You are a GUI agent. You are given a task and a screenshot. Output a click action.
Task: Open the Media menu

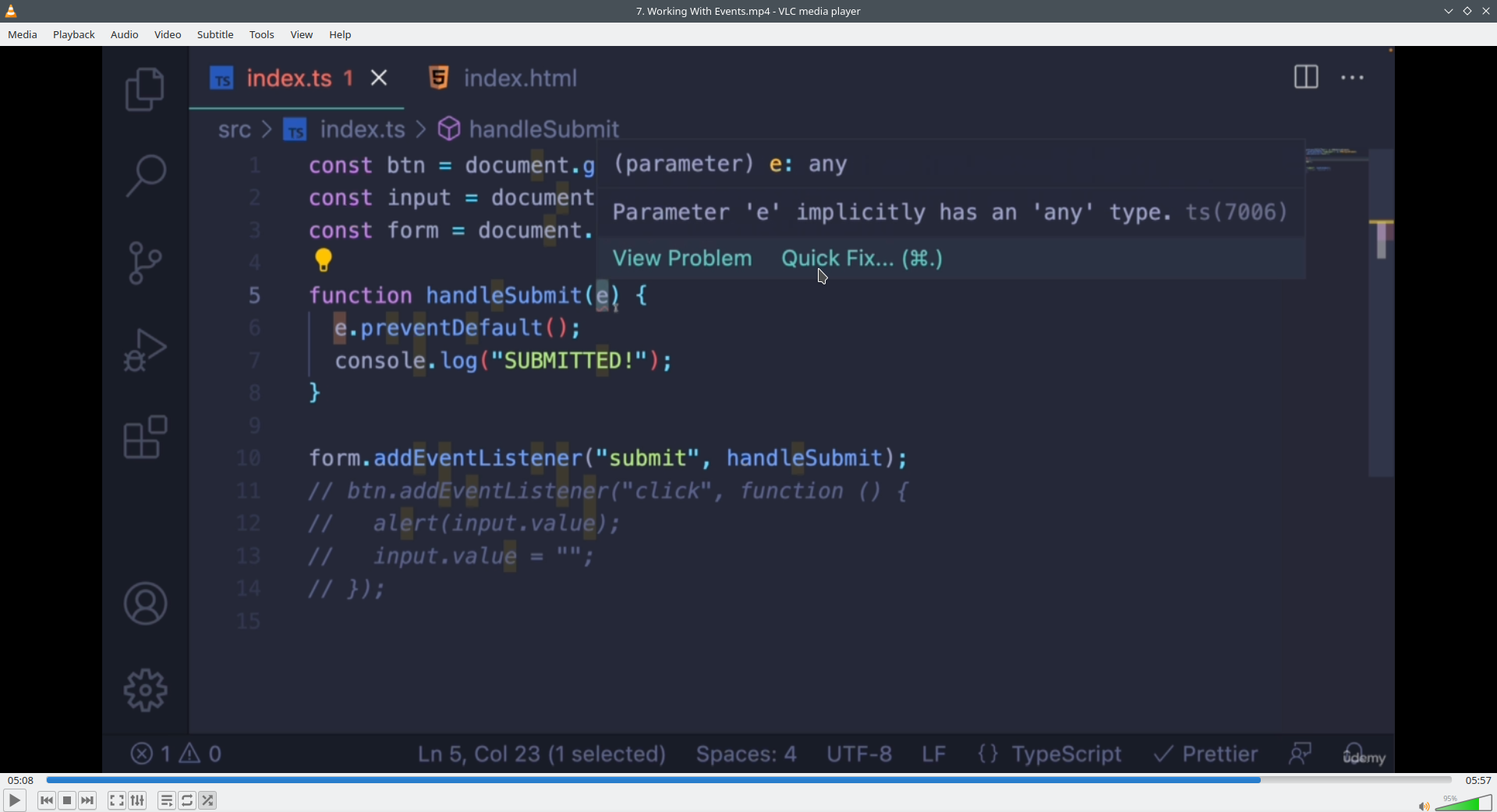pyautogui.click(x=23, y=35)
